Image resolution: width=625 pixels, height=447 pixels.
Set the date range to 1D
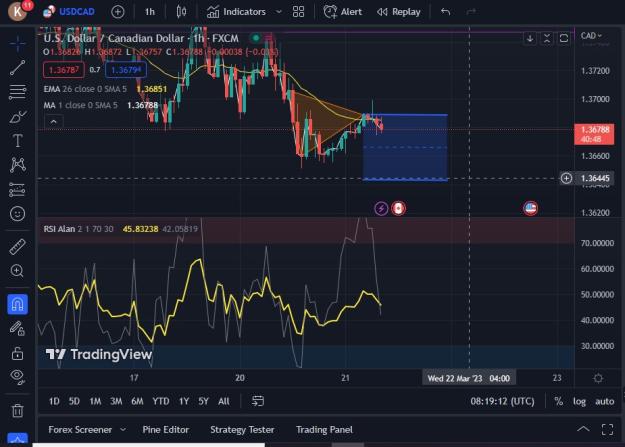pyautogui.click(x=54, y=401)
